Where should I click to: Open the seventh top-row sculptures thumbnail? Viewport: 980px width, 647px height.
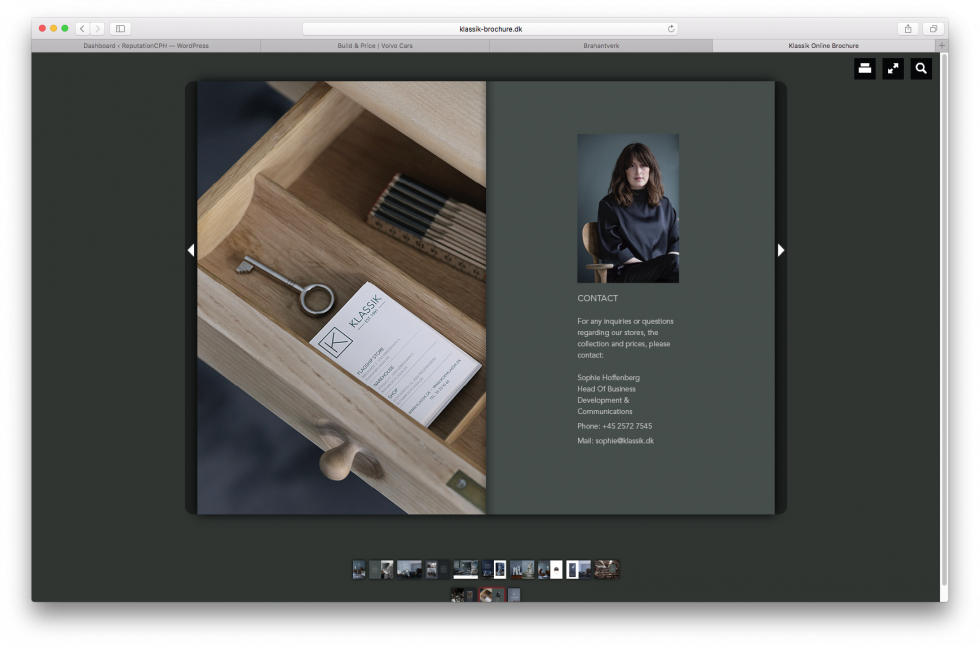pos(522,569)
